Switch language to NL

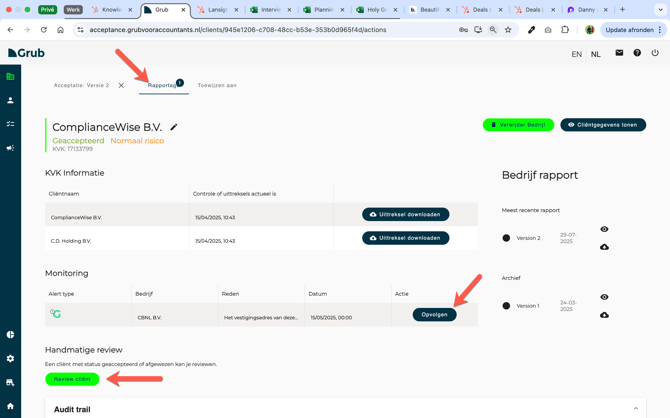click(x=596, y=54)
